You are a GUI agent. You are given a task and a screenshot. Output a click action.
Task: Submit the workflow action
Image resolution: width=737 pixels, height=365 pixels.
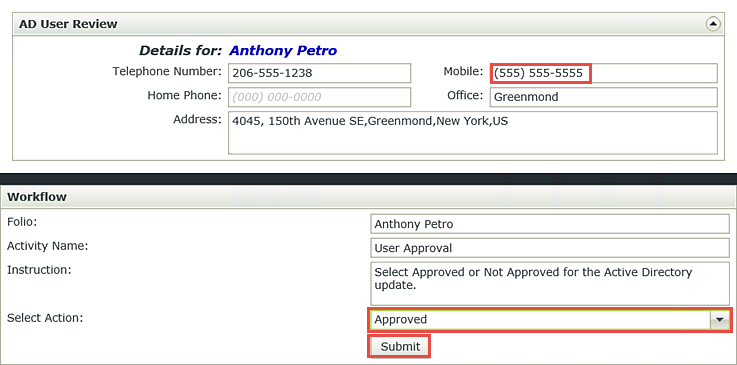(399, 347)
